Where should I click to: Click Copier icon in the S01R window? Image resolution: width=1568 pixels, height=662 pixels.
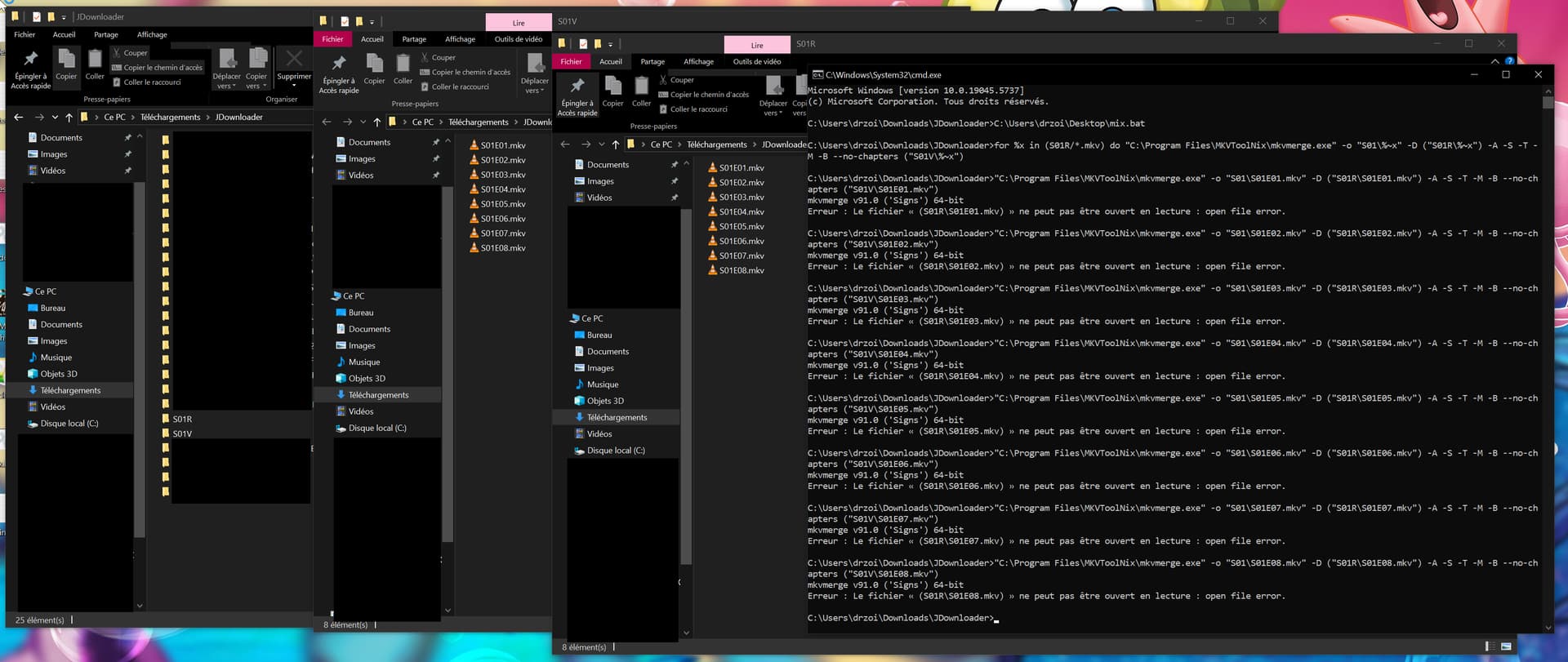[x=612, y=91]
